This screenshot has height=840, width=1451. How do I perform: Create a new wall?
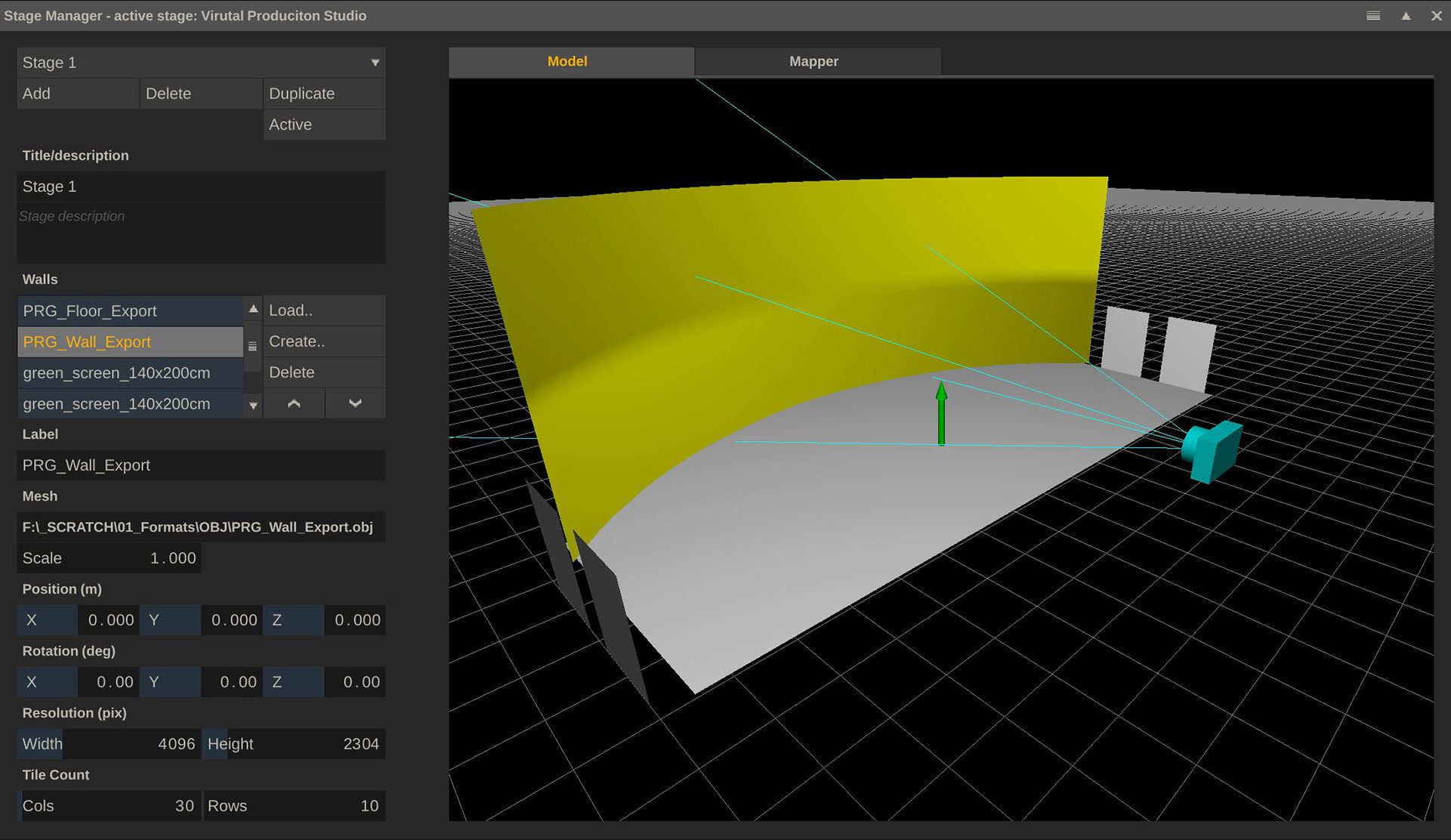[x=323, y=341]
